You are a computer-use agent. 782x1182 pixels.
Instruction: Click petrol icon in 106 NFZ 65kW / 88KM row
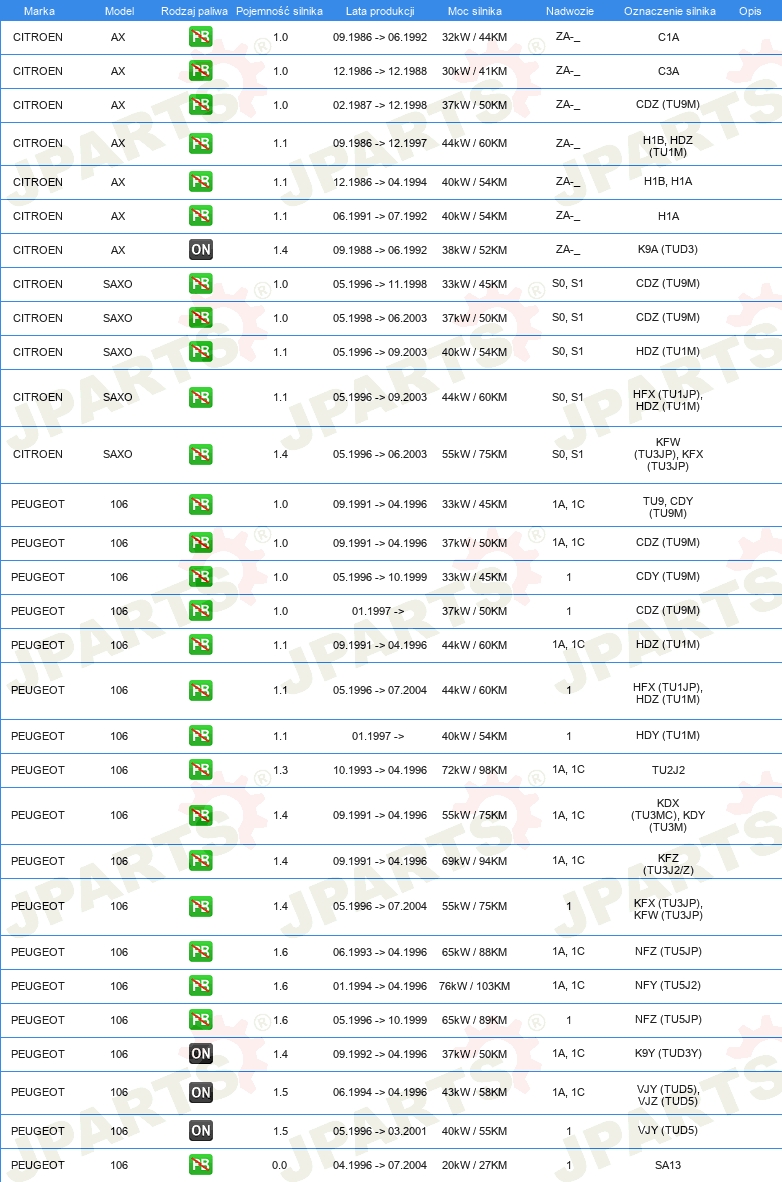201,952
